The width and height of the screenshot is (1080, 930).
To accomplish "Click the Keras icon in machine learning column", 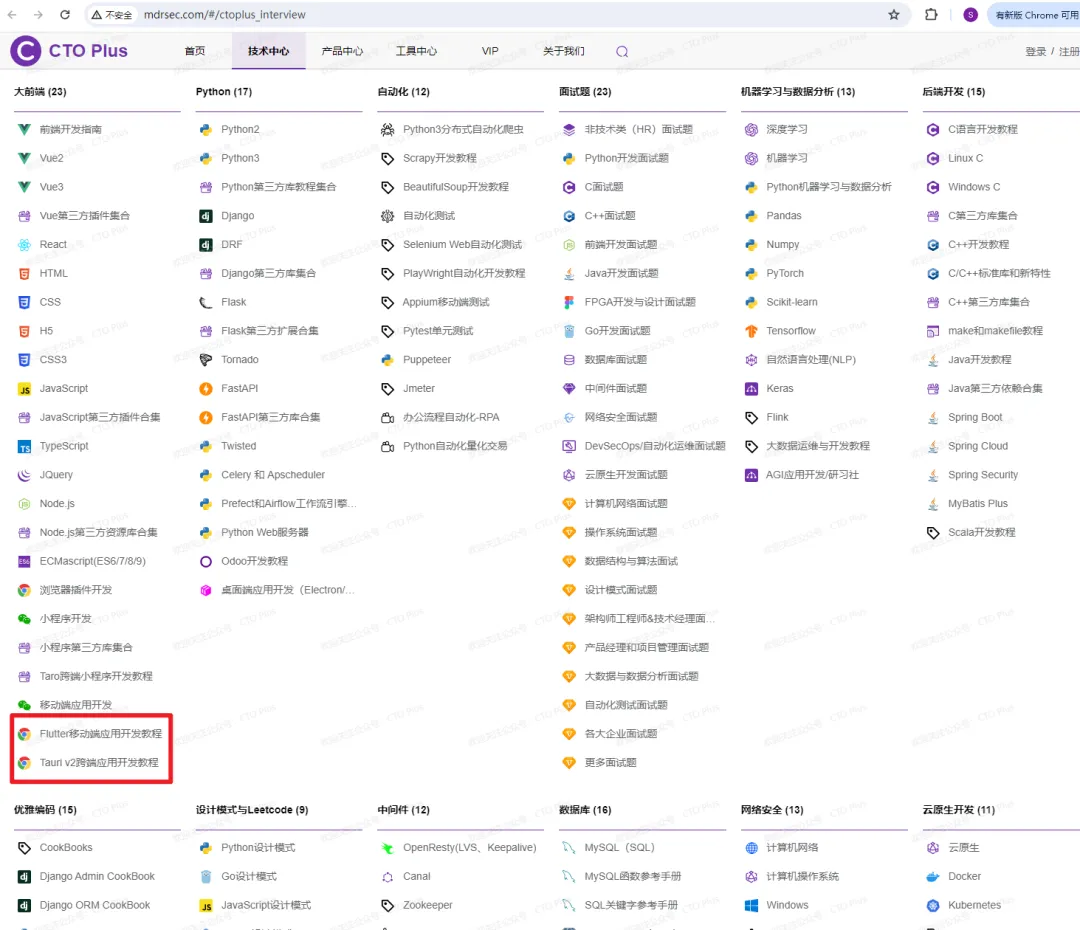I will coord(751,389).
